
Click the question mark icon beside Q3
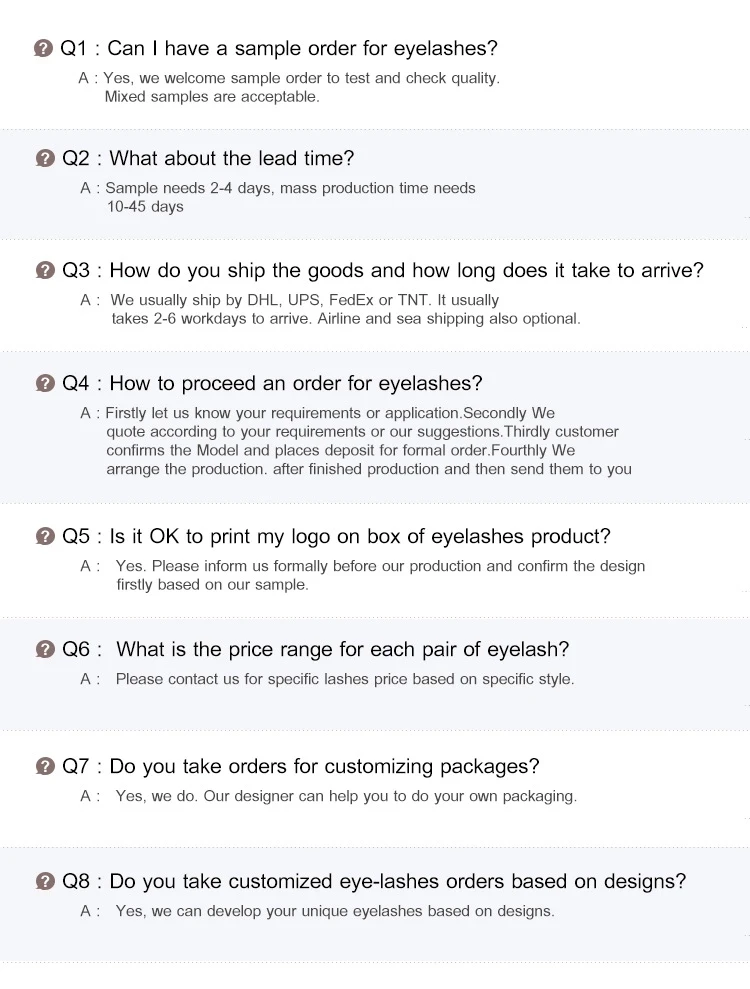click(45, 270)
